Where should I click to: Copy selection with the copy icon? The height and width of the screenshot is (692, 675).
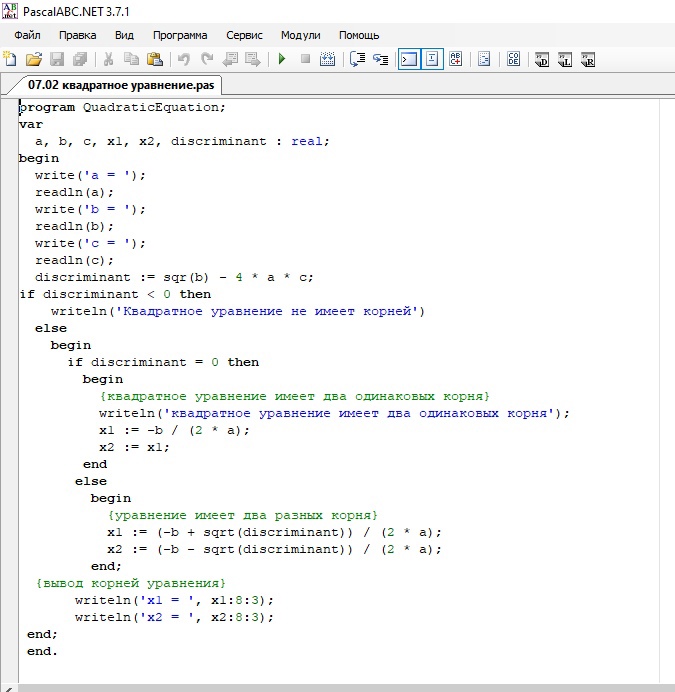pyautogui.click(x=131, y=59)
